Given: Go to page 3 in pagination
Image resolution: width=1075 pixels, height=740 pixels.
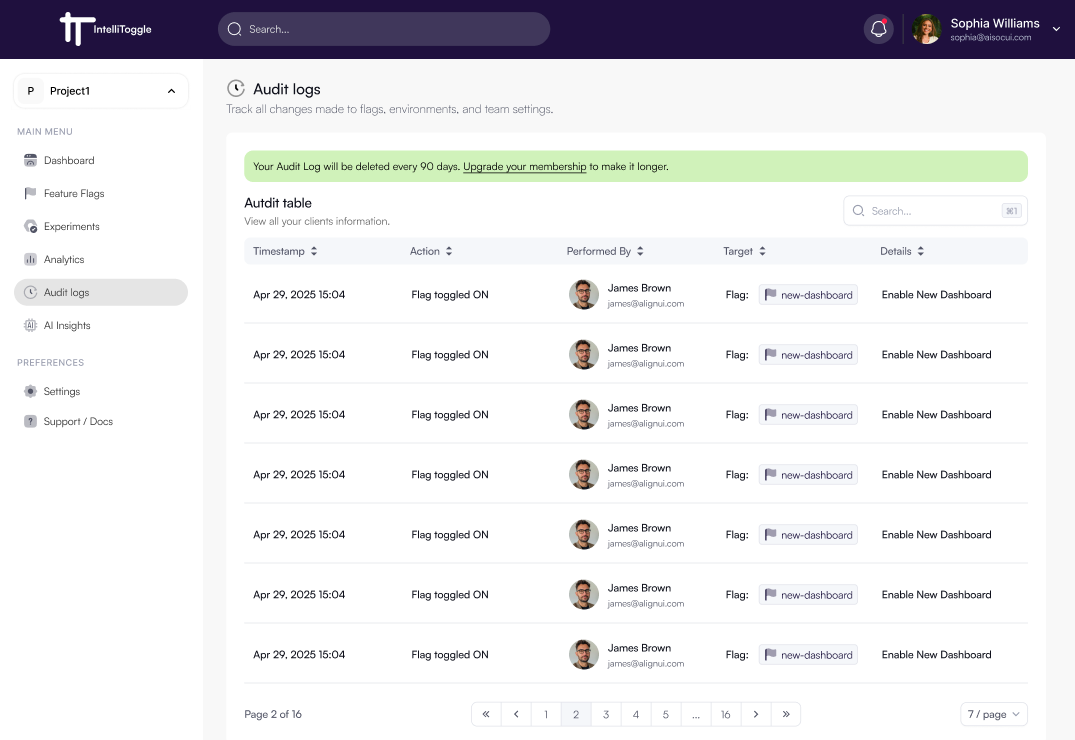Looking at the screenshot, I should [x=605, y=714].
